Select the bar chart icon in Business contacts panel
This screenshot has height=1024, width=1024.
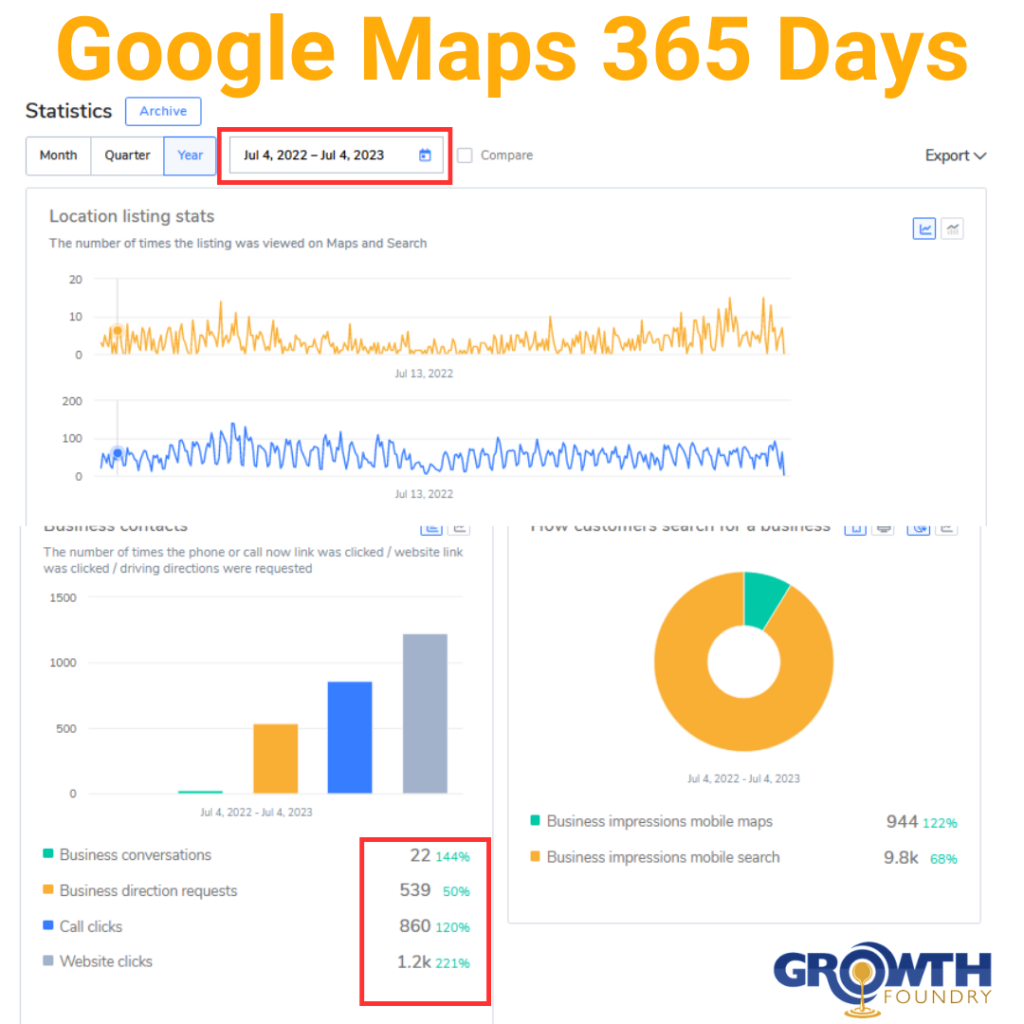click(x=431, y=529)
